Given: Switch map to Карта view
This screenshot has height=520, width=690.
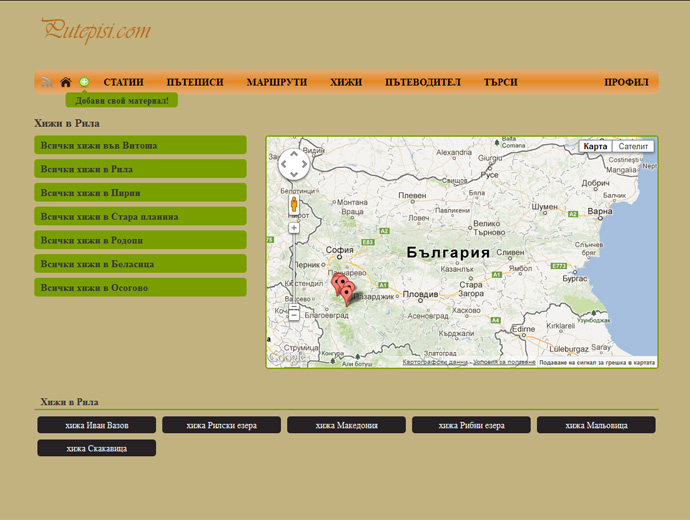Looking at the screenshot, I should tap(595, 146).
